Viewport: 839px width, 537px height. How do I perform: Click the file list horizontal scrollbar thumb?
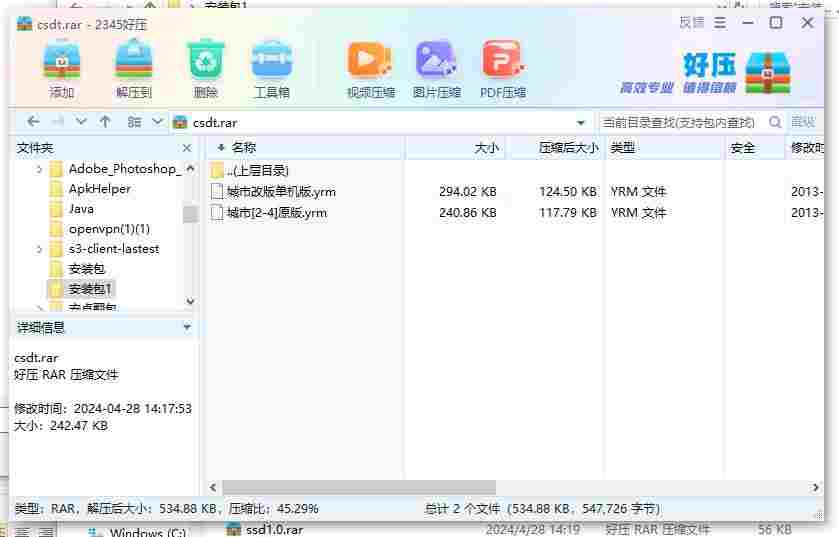click(359, 487)
